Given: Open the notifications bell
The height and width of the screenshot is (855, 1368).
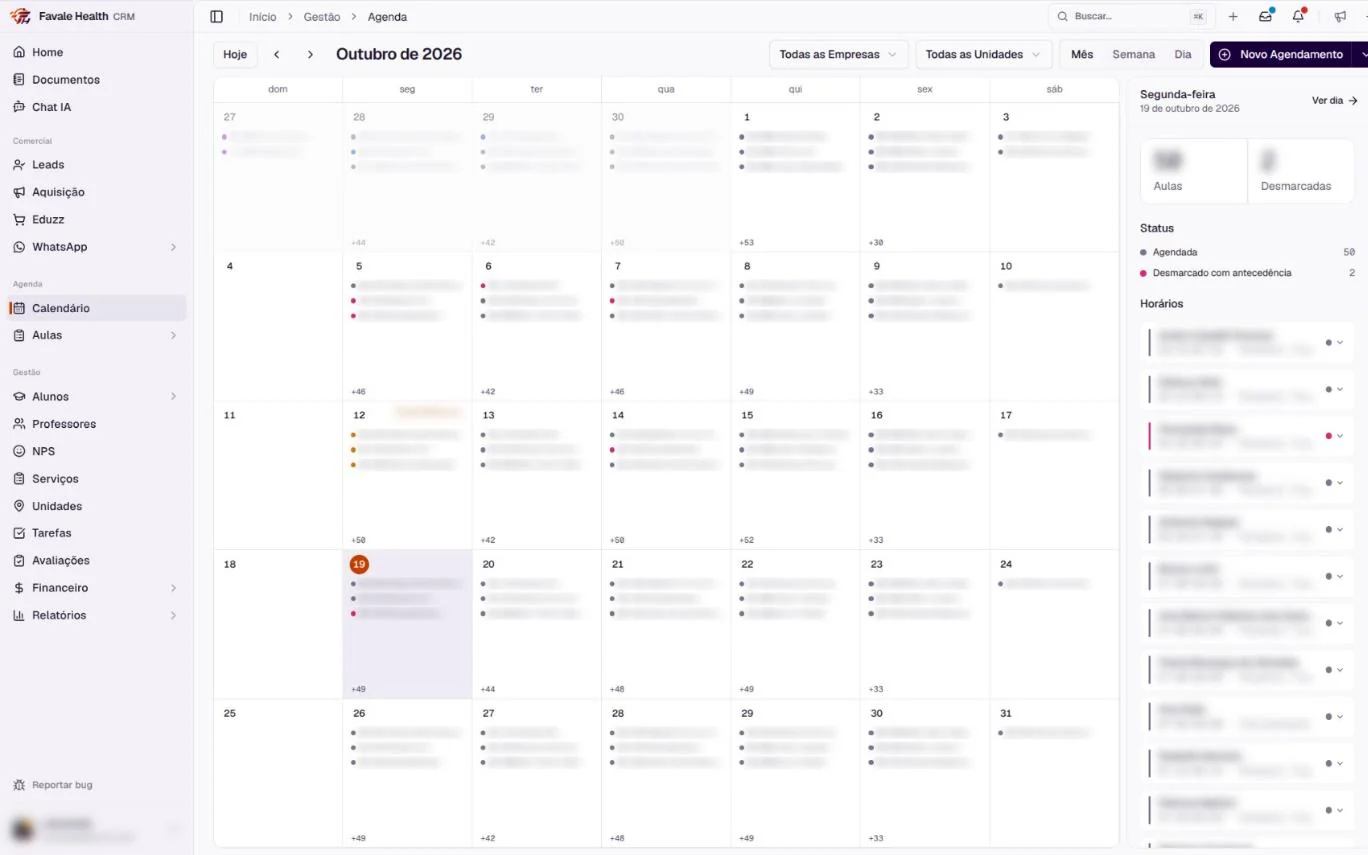Looking at the screenshot, I should [1298, 17].
